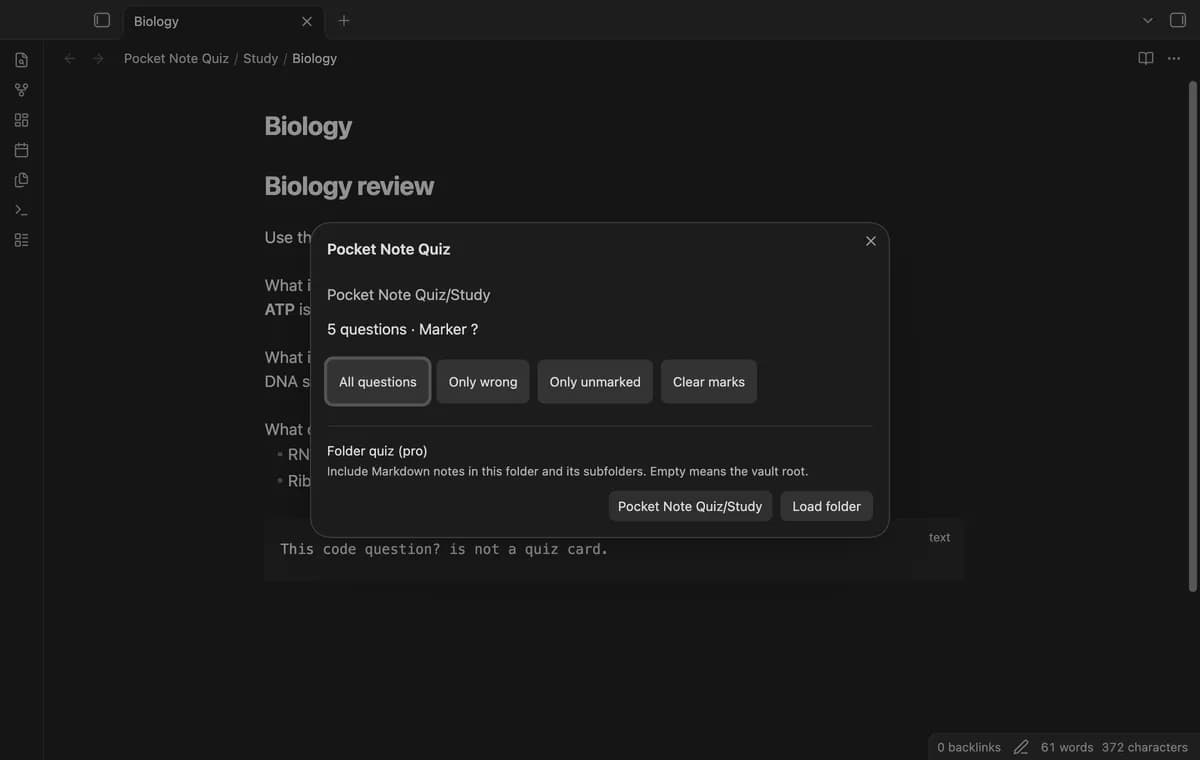Viewport: 1200px width, 760px height.
Task: Click the code block line 'This code question?'
Action: coord(444,549)
